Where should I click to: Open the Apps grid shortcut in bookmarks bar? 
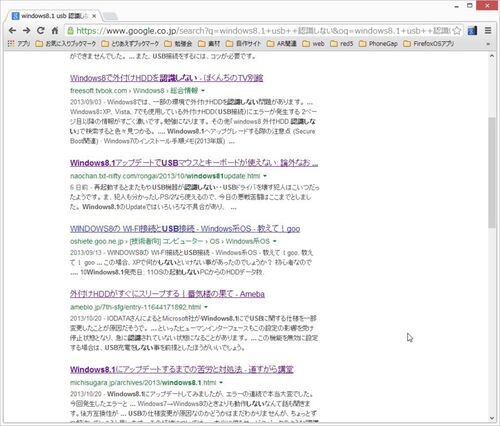[19, 44]
